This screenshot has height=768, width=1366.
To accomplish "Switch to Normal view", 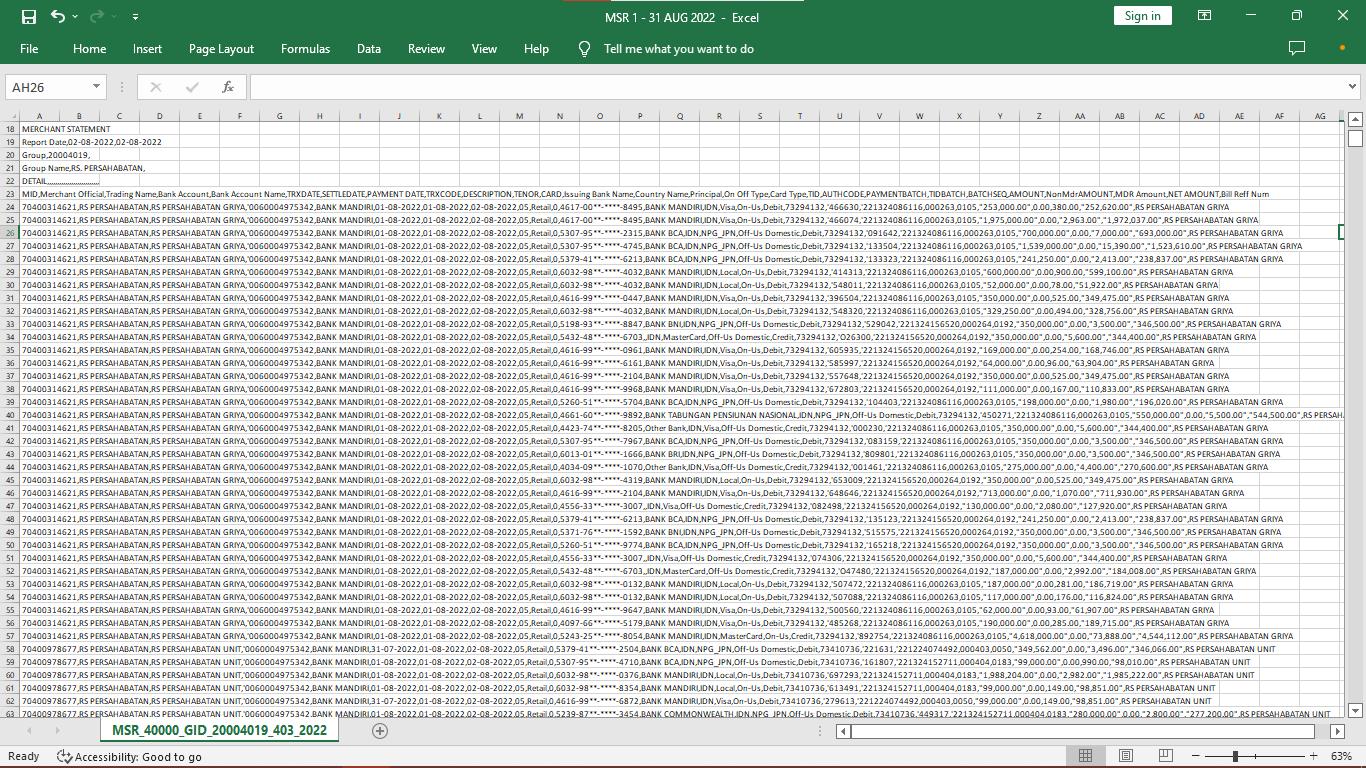I will click(x=1085, y=756).
